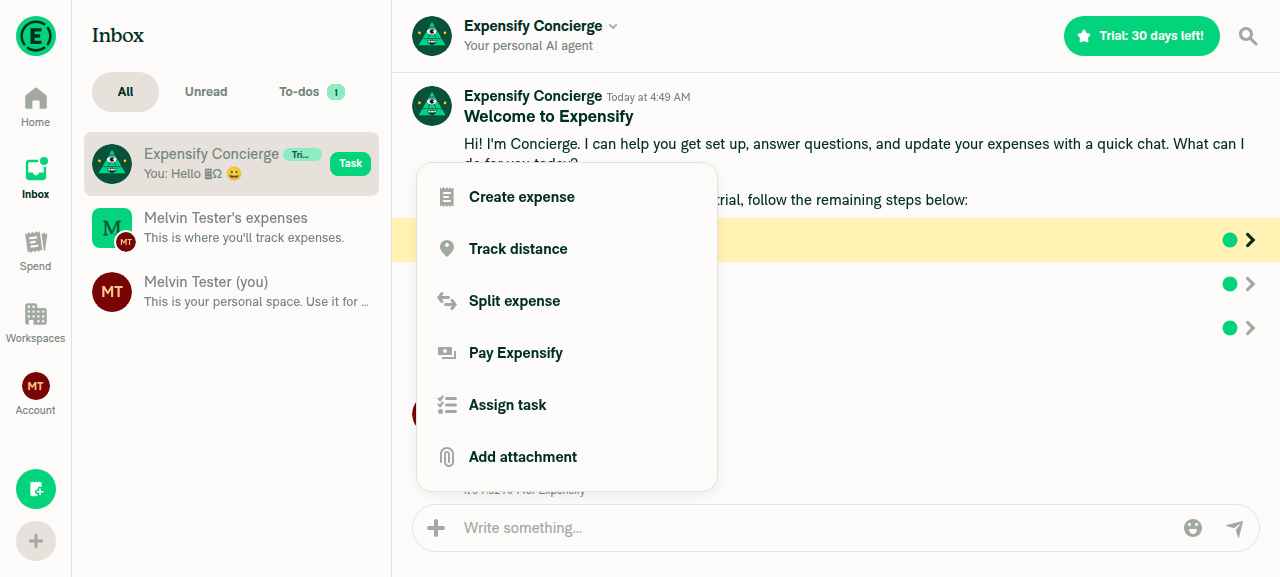Viewport: 1280px width, 577px height.
Task: Expand the highlighted yellow setup step chevron
Action: (x=1250, y=240)
